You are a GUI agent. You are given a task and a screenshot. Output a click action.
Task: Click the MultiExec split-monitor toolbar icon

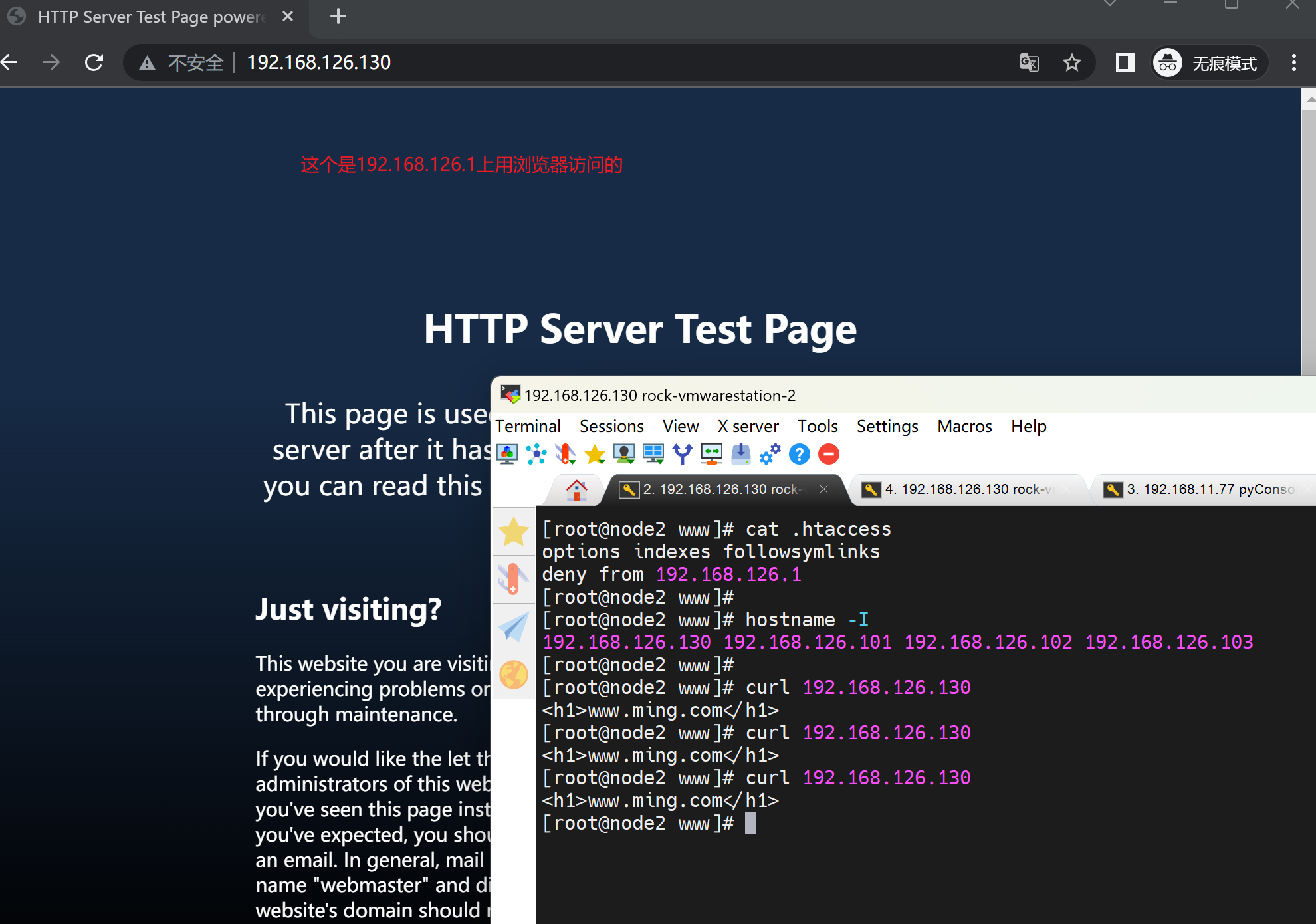click(x=653, y=455)
